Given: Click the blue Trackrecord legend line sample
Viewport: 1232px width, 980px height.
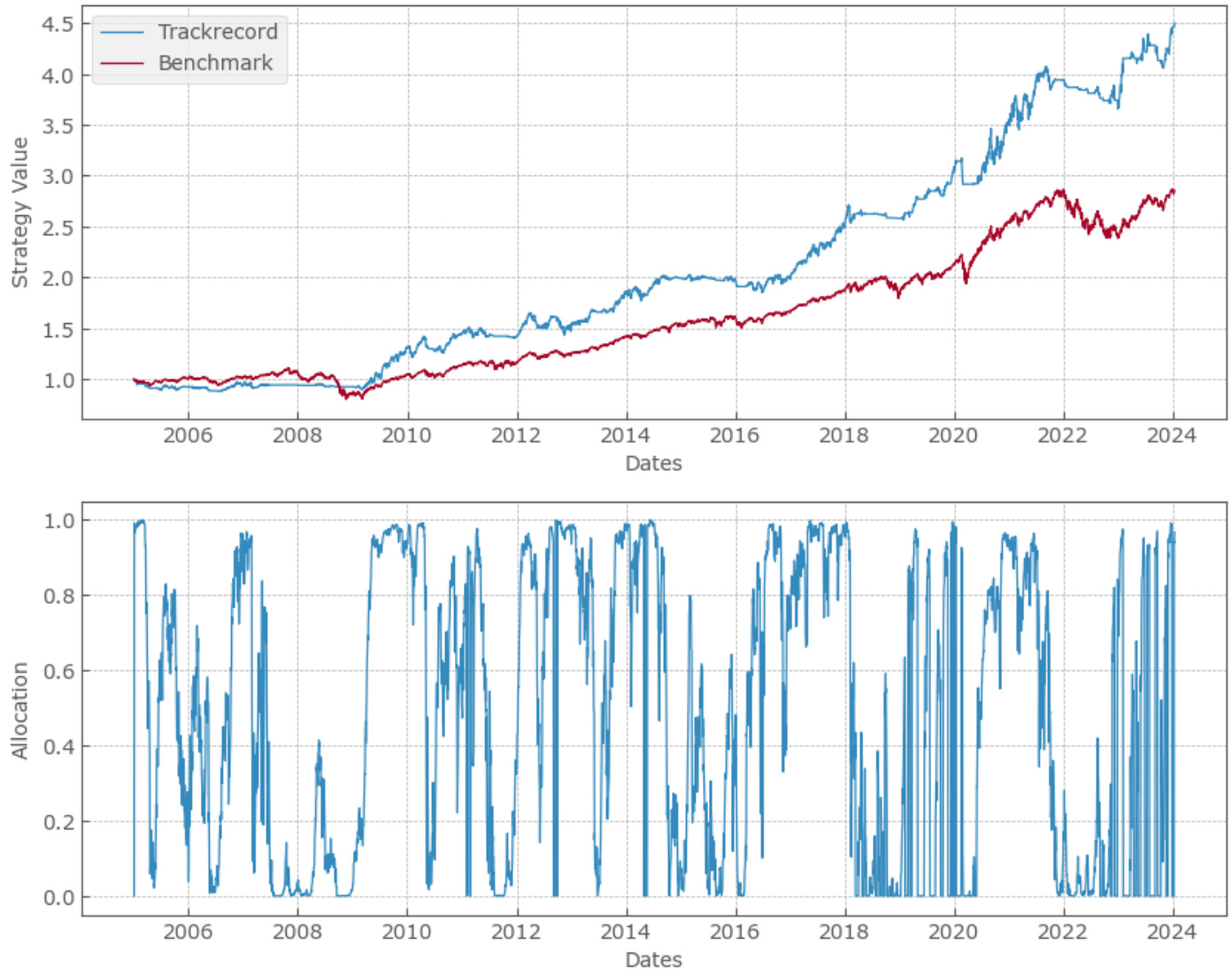Looking at the screenshot, I should (x=122, y=33).
